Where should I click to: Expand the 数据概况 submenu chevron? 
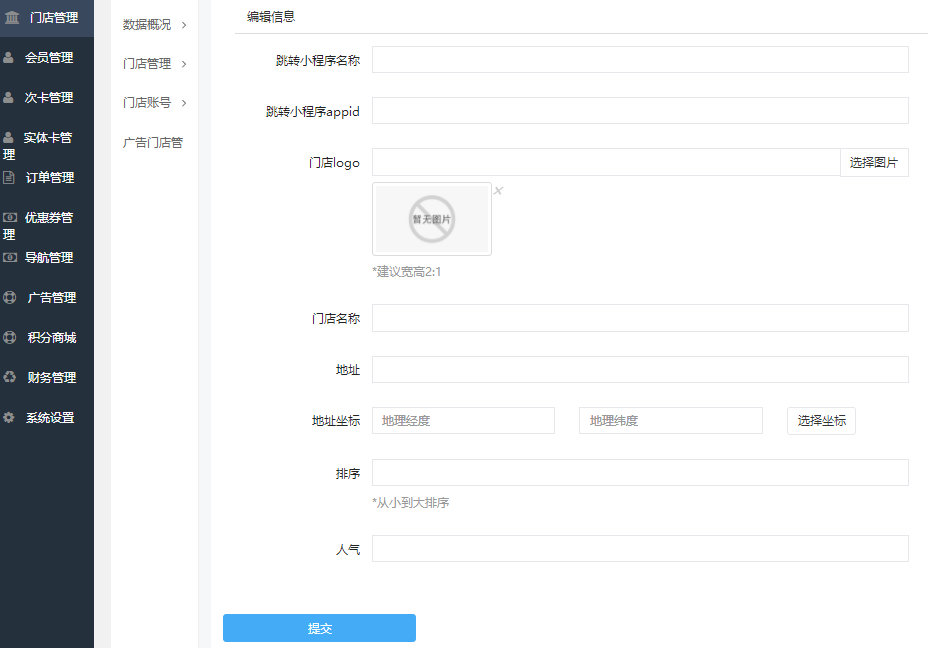(184, 25)
